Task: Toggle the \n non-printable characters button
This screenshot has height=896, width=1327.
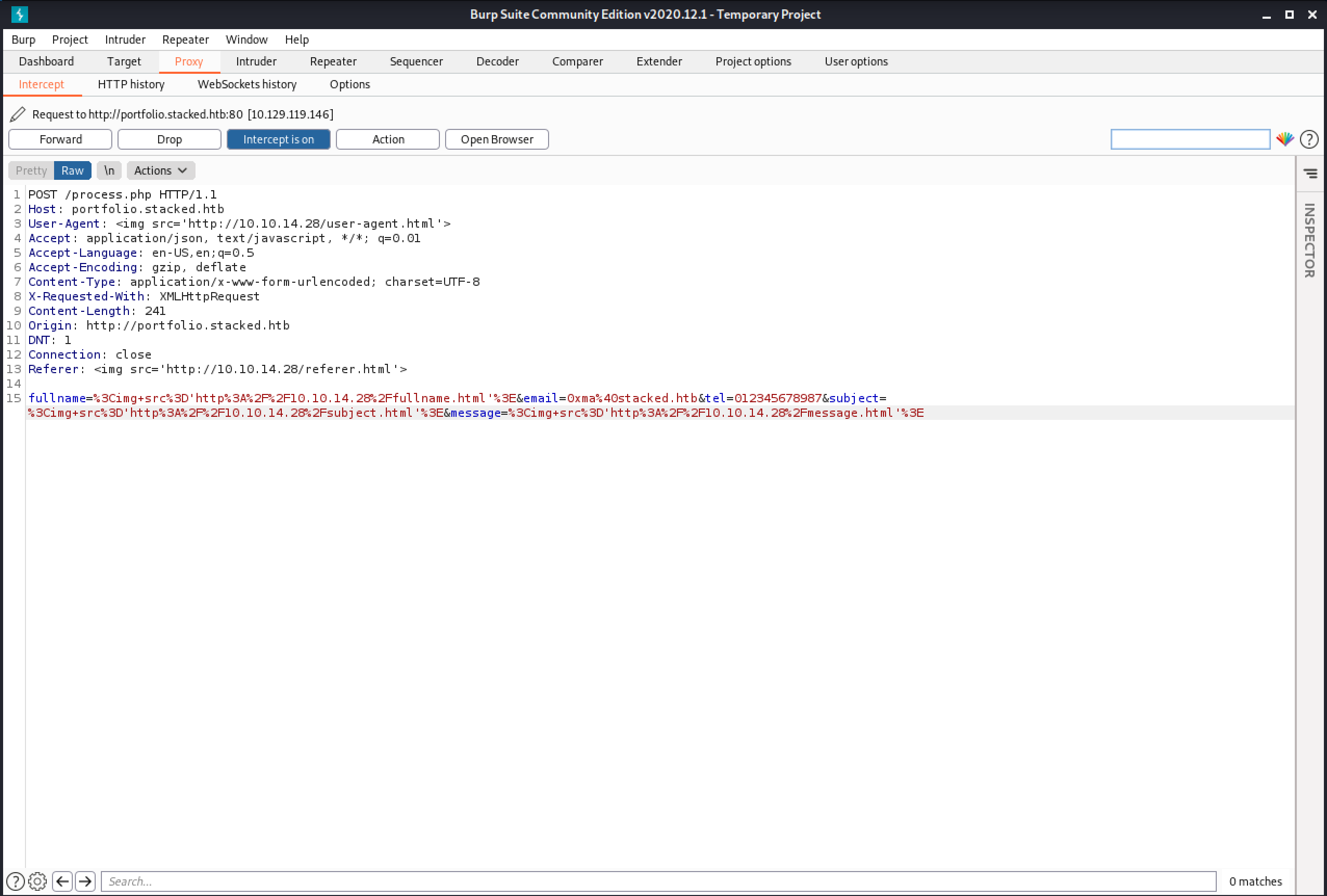Action: [x=109, y=170]
